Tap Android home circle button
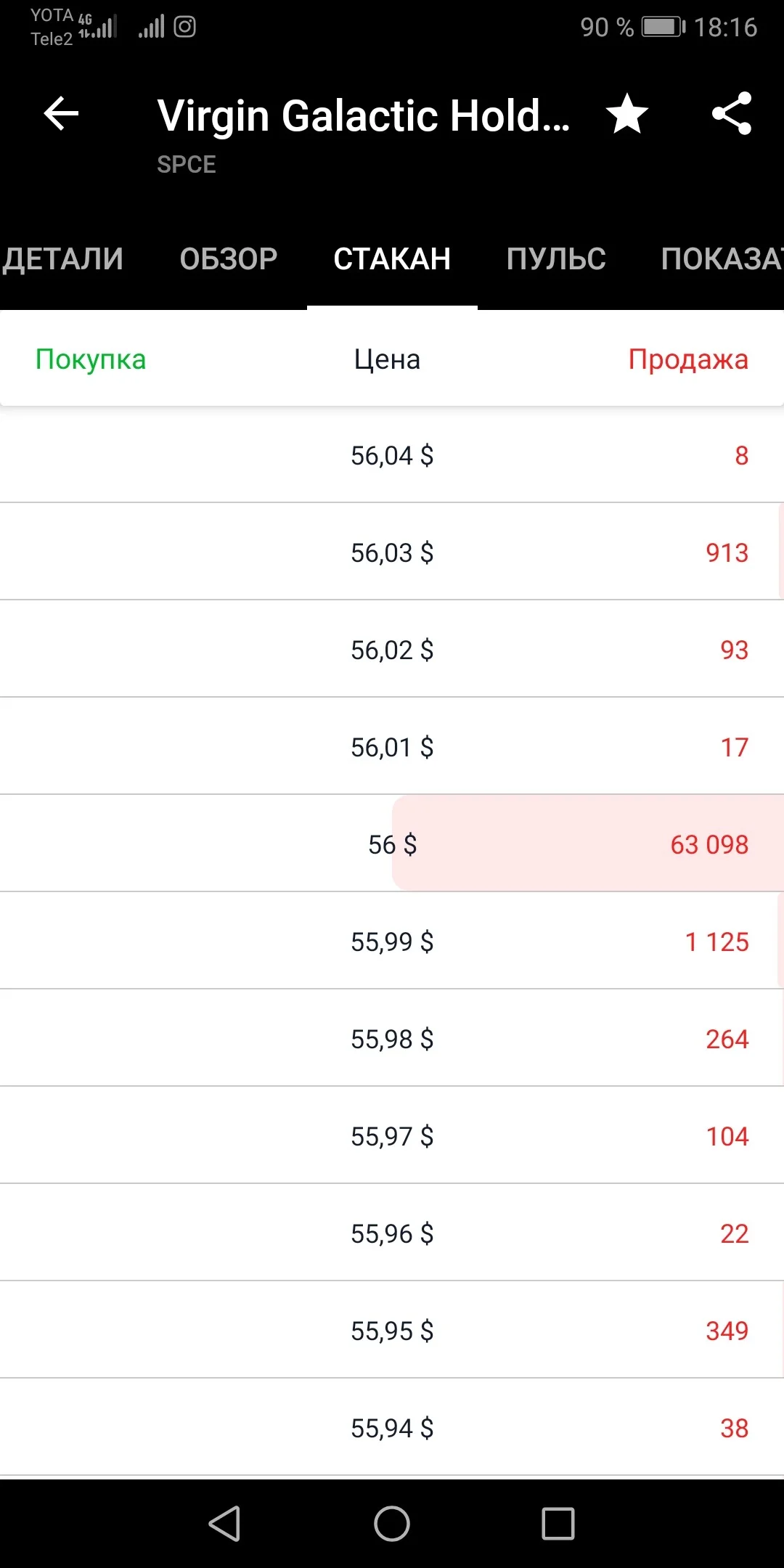The width and height of the screenshot is (784, 1568). click(x=392, y=1523)
